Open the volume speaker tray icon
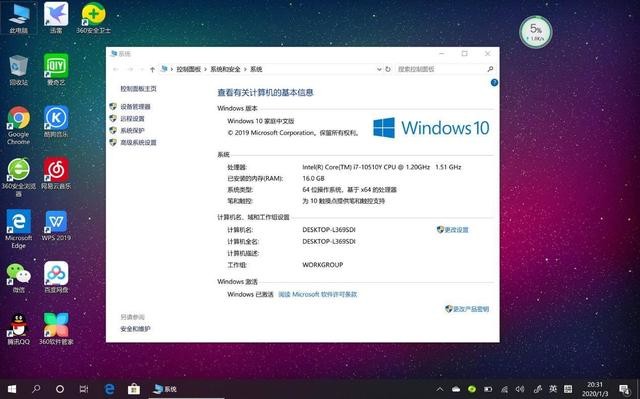Image resolution: width=640 pixels, height=399 pixels. click(x=520, y=389)
